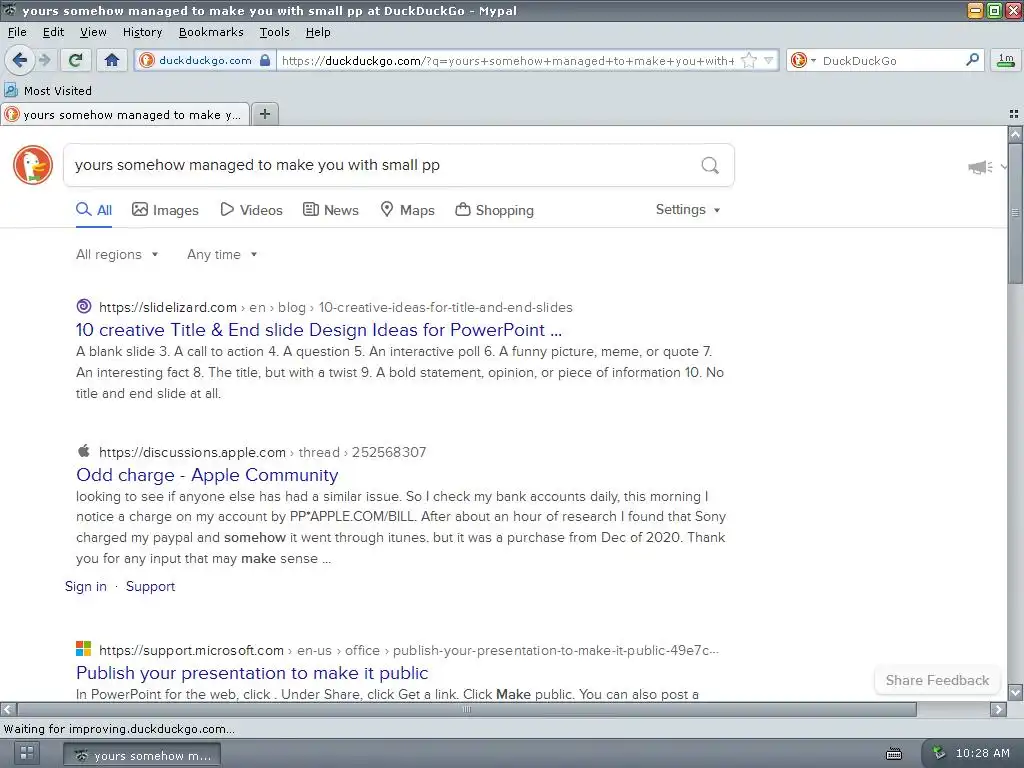Click the horizontal scrollbar right arrow

tap(998, 709)
